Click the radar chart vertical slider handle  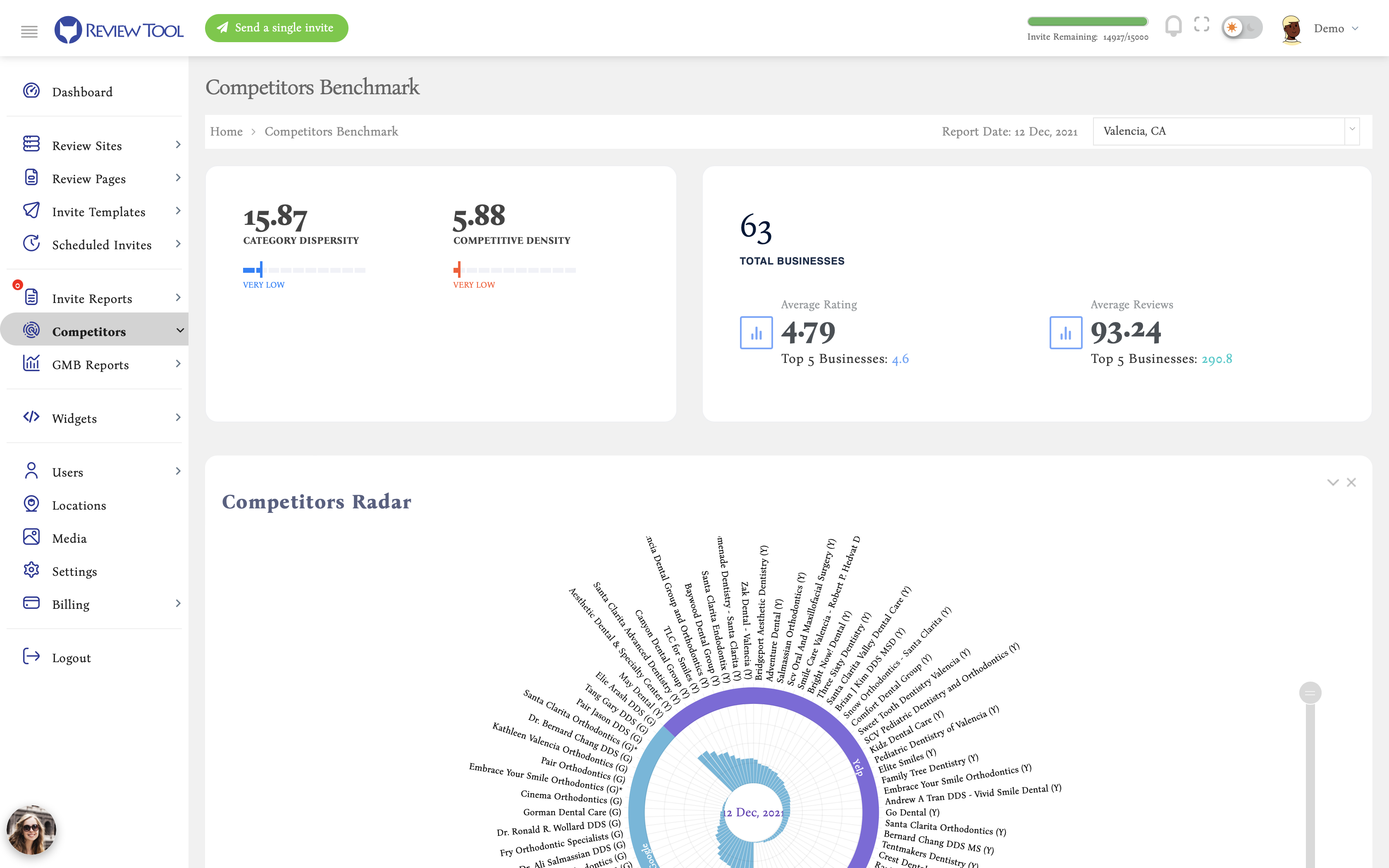[1310, 693]
